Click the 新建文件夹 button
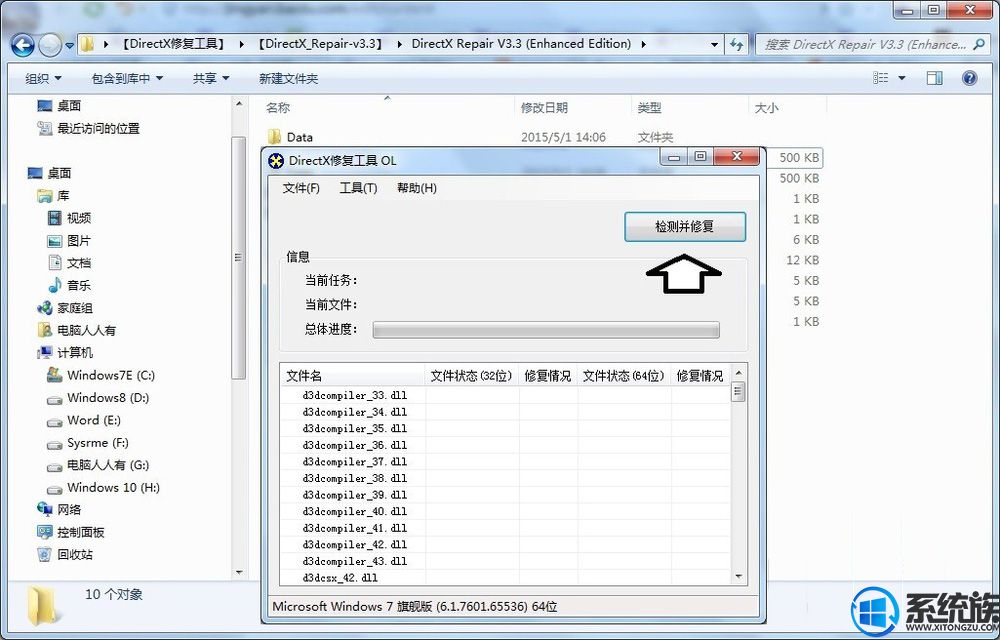This screenshot has height=640, width=1000. 288,78
